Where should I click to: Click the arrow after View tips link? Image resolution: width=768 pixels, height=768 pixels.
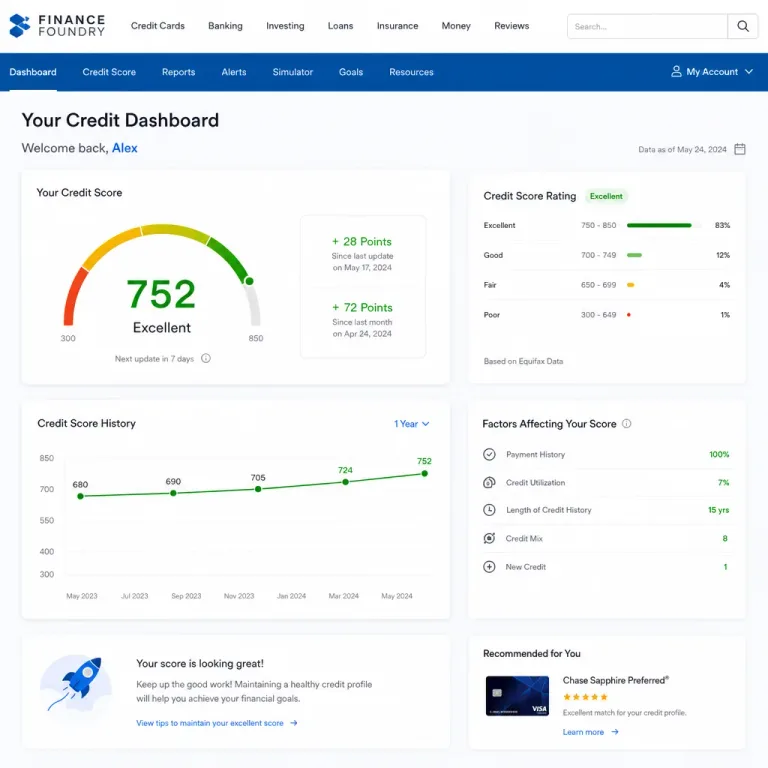pyautogui.click(x=293, y=723)
